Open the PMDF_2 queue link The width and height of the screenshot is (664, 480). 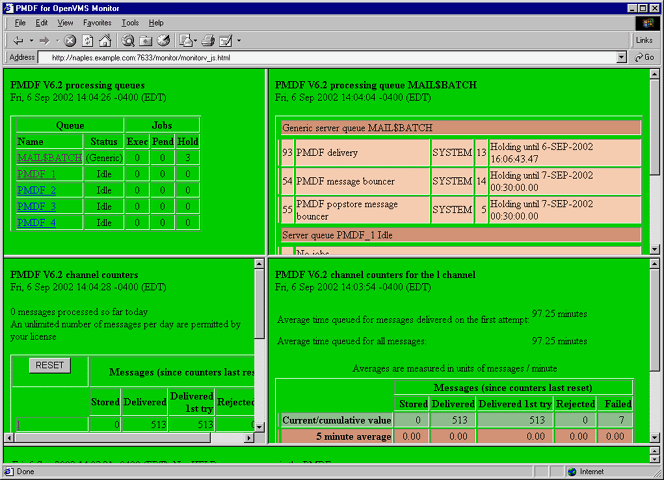[36, 190]
